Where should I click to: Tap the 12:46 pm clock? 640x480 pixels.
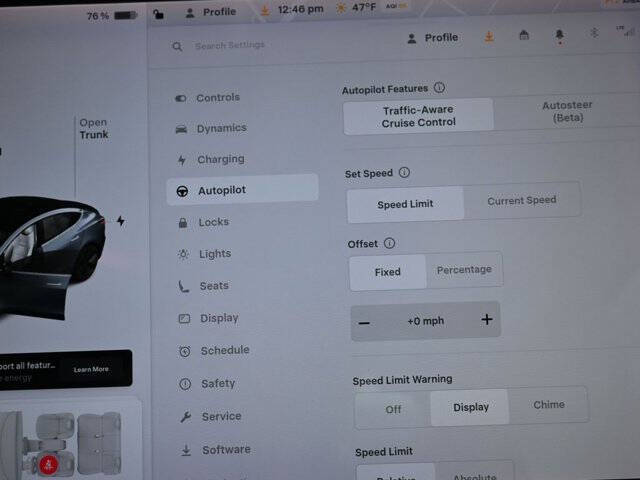pyautogui.click(x=300, y=9)
